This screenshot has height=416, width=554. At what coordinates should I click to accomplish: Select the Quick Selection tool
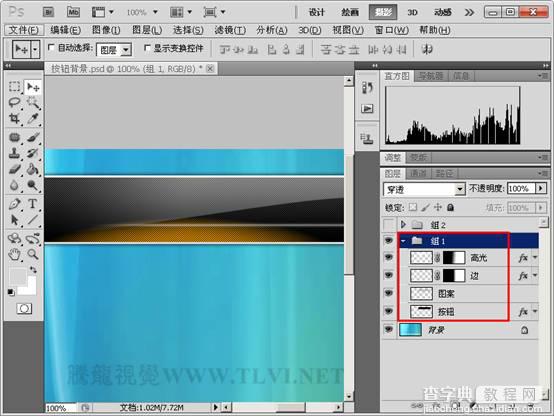33,102
